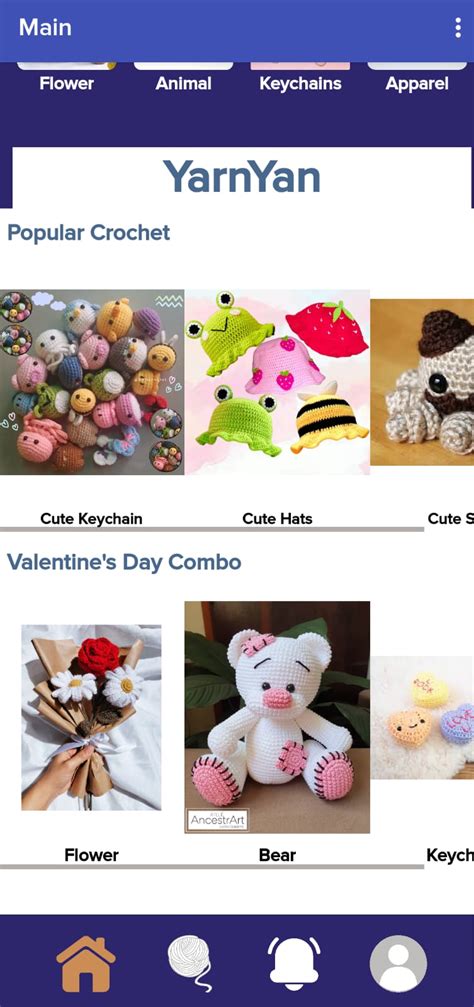The width and height of the screenshot is (474, 1007).
Task: Select the Apparel category
Action: 417,84
